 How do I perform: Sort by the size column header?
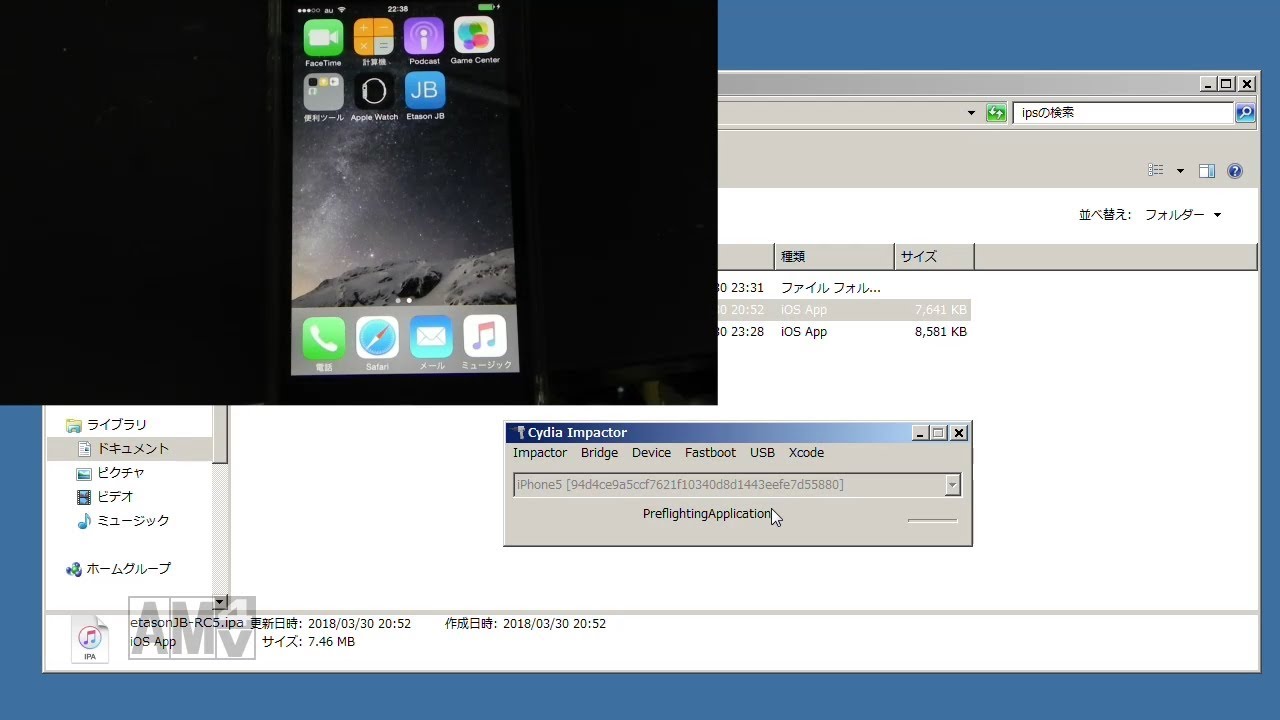(x=934, y=257)
